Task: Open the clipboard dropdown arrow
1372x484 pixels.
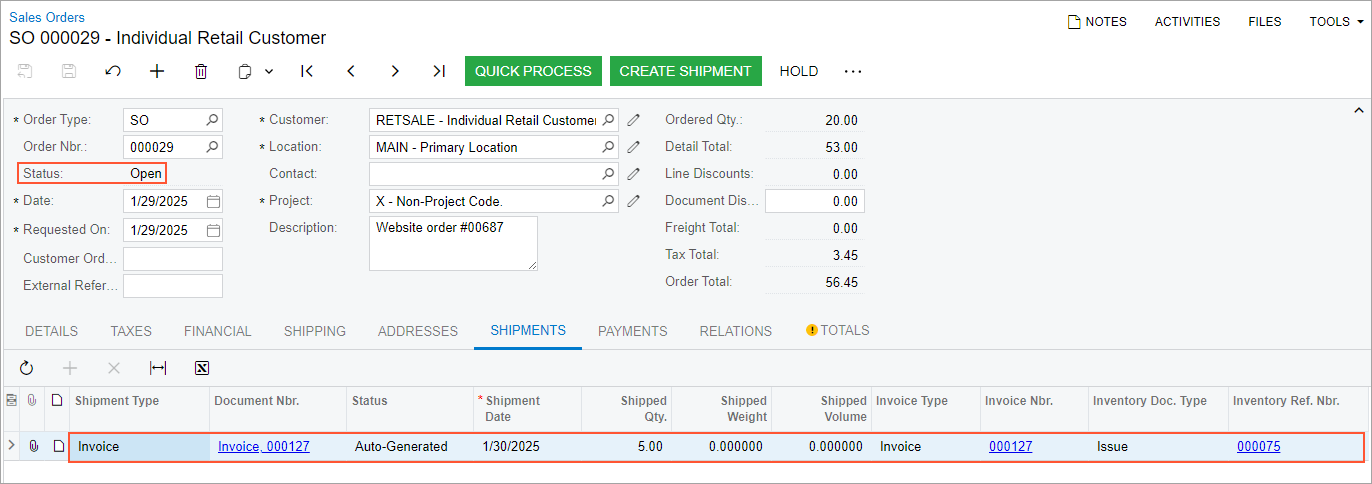Action: pos(269,71)
